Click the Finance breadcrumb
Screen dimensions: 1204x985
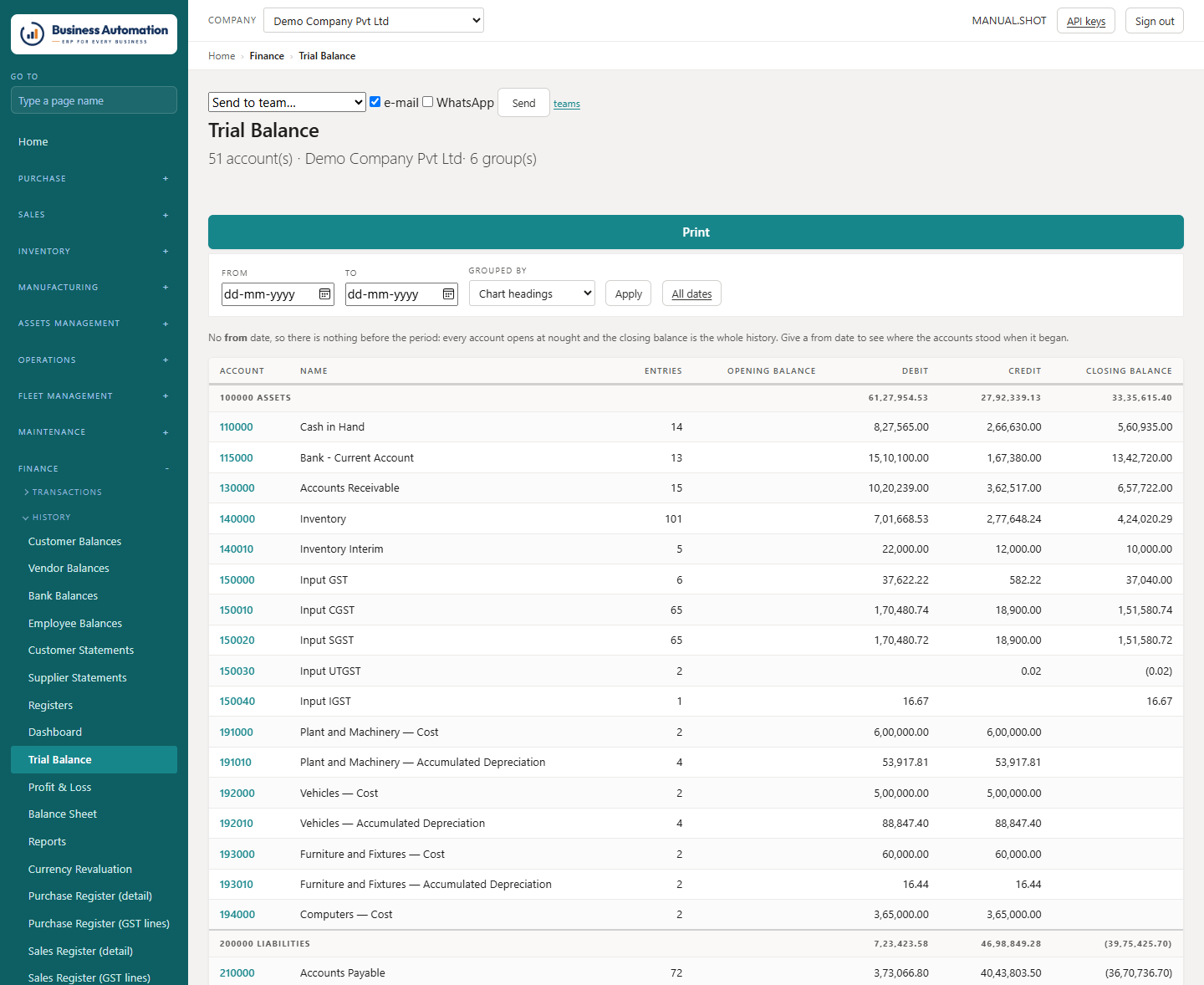[267, 56]
